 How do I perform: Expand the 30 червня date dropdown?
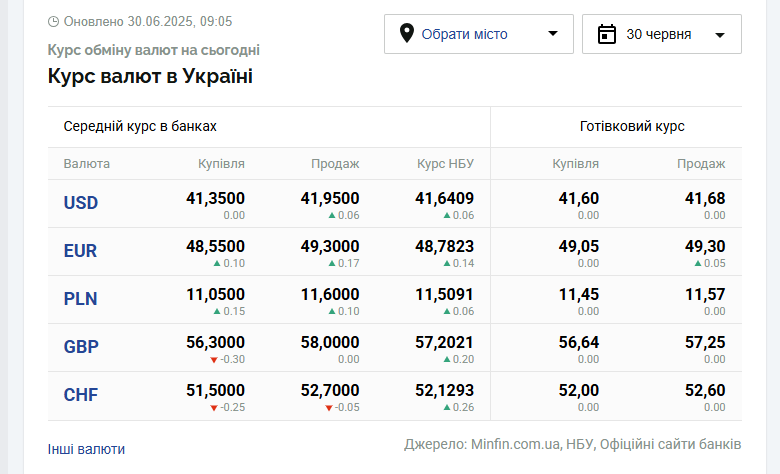point(662,34)
